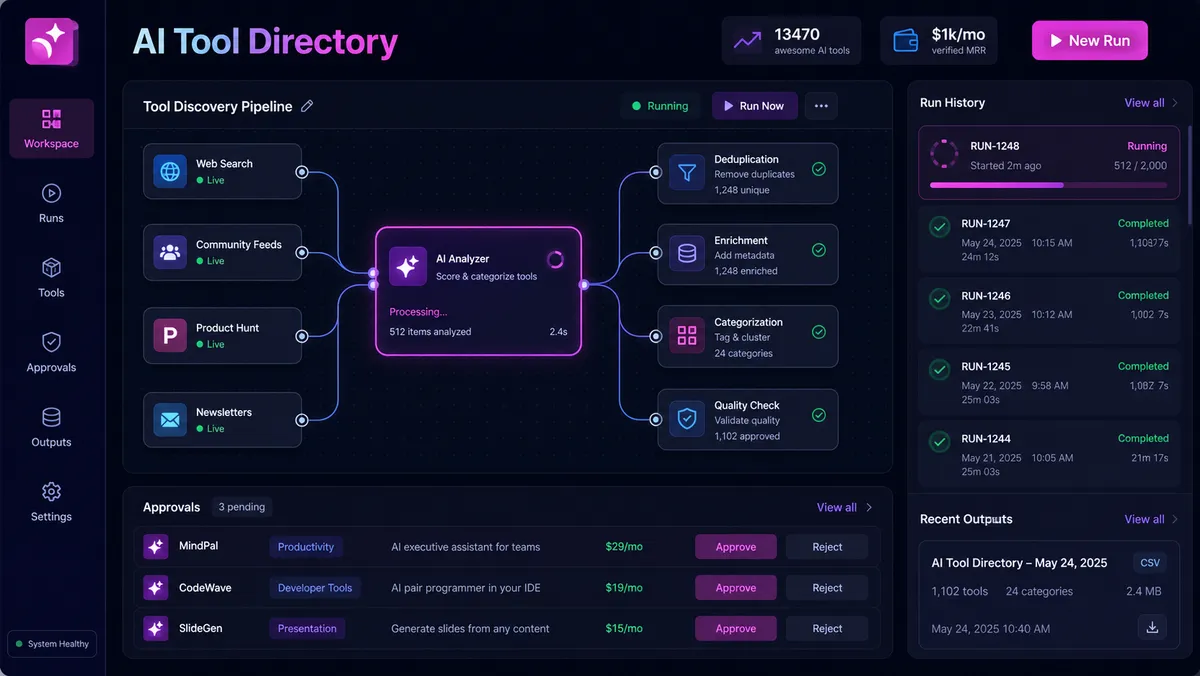Image resolution: width=1200 pixels, height=676 pixels.
Task: Toggle the Deduplication check mark
Action: (x=819, y=170)
